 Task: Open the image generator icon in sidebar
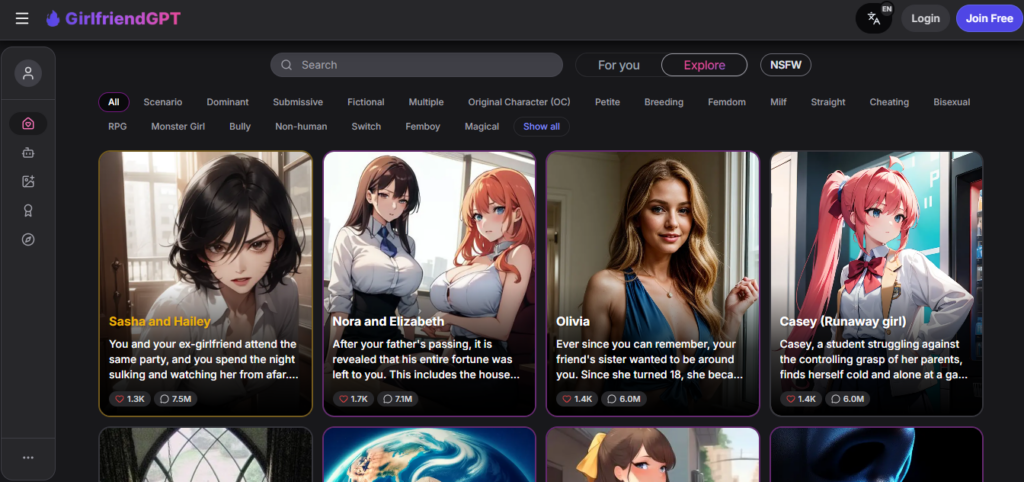(28, 182)
